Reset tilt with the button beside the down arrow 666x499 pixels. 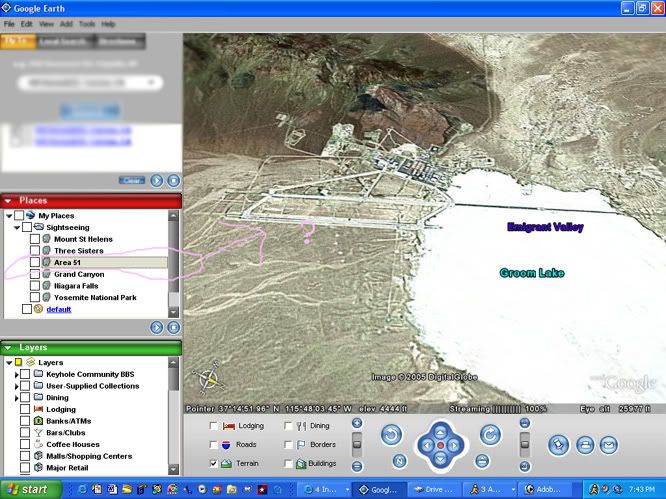482,461
